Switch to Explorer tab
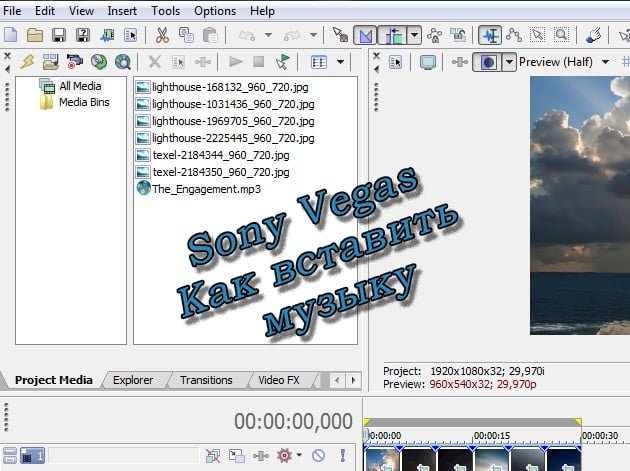Viewport: 630px width, 471px height. (133, 380)
